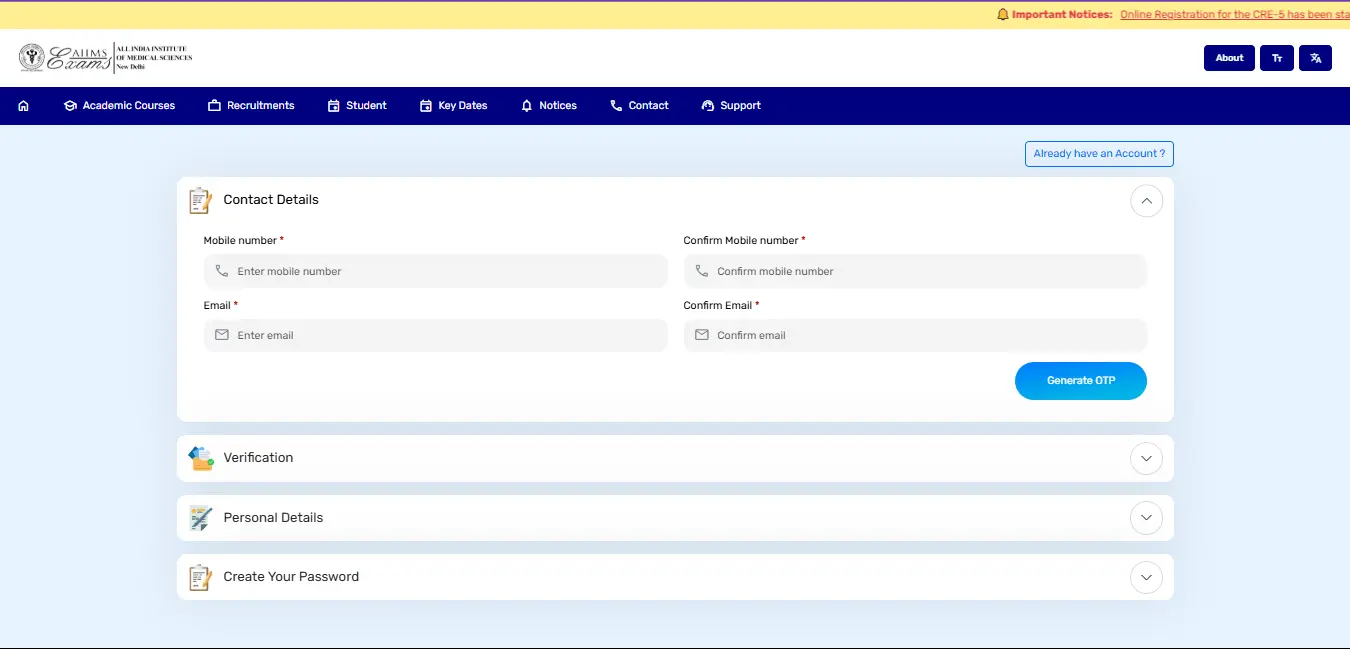
Task: Open the Support menu
Action: coord(731,106)
